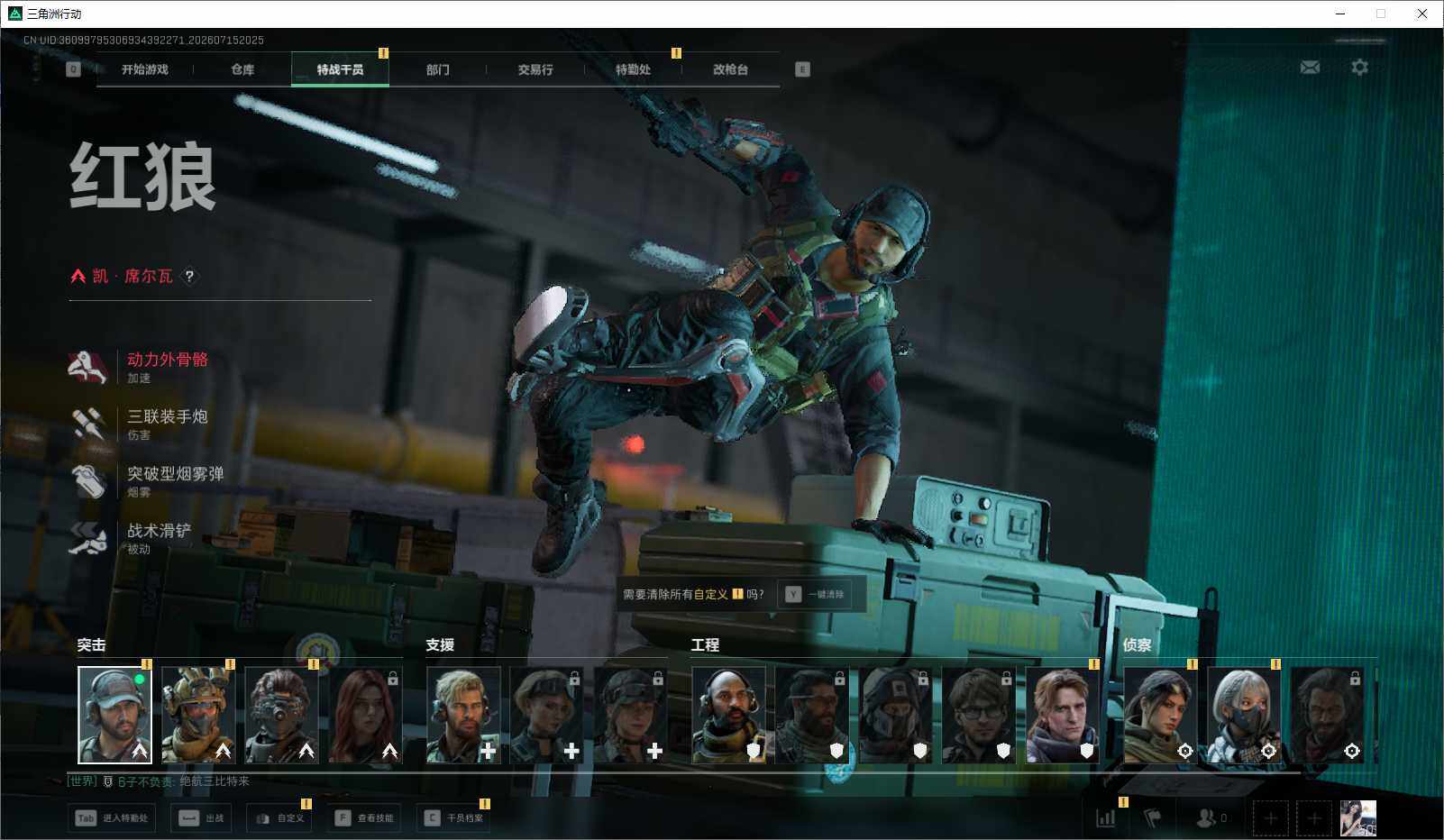The height and width of the screenshot is (840, 1444).
Task: Switch to the 仓库 tab
Action: pos(242,69)
